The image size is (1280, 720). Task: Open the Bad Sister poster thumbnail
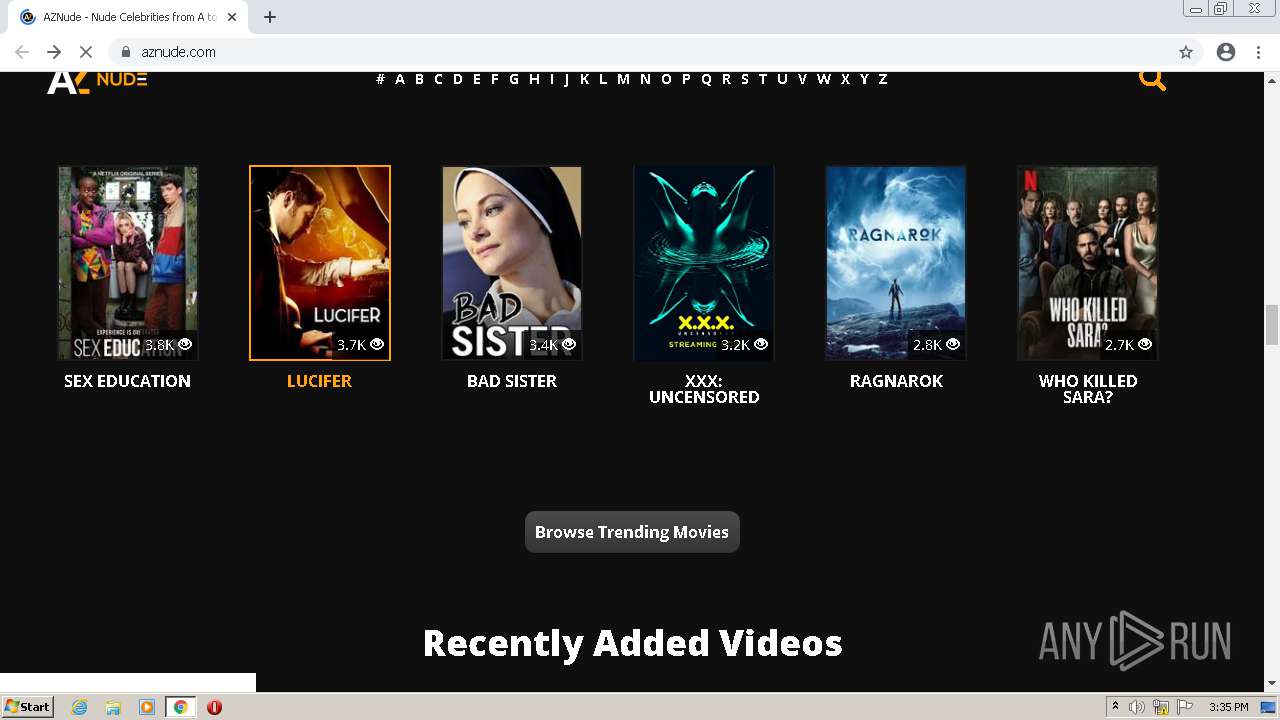coord(512,263)
